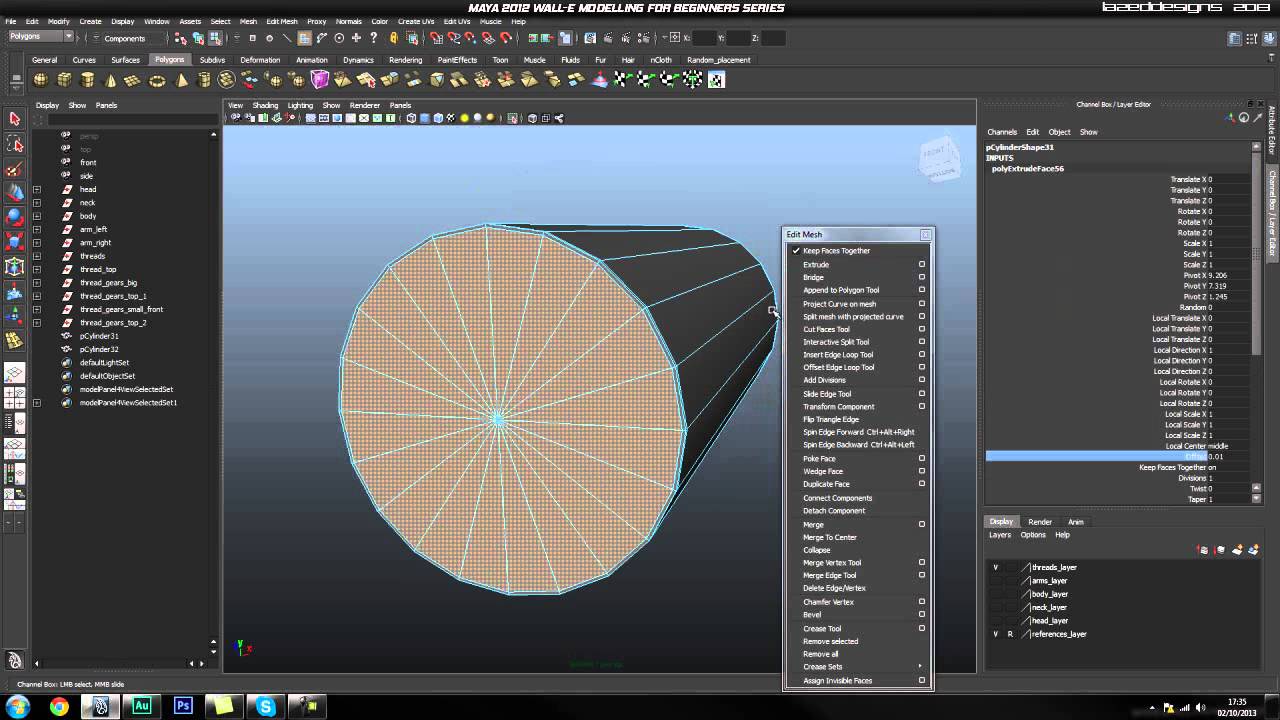Toggle visibility of threads_layer
The height and width of the screenshot is (720, 1280).
[x=995, y=567]
